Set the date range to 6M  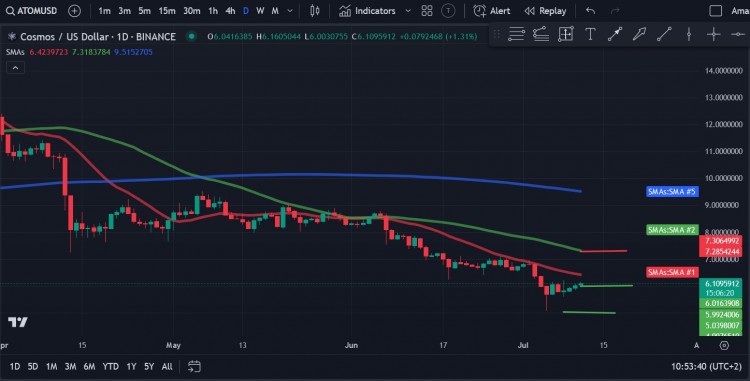(89, 367)
